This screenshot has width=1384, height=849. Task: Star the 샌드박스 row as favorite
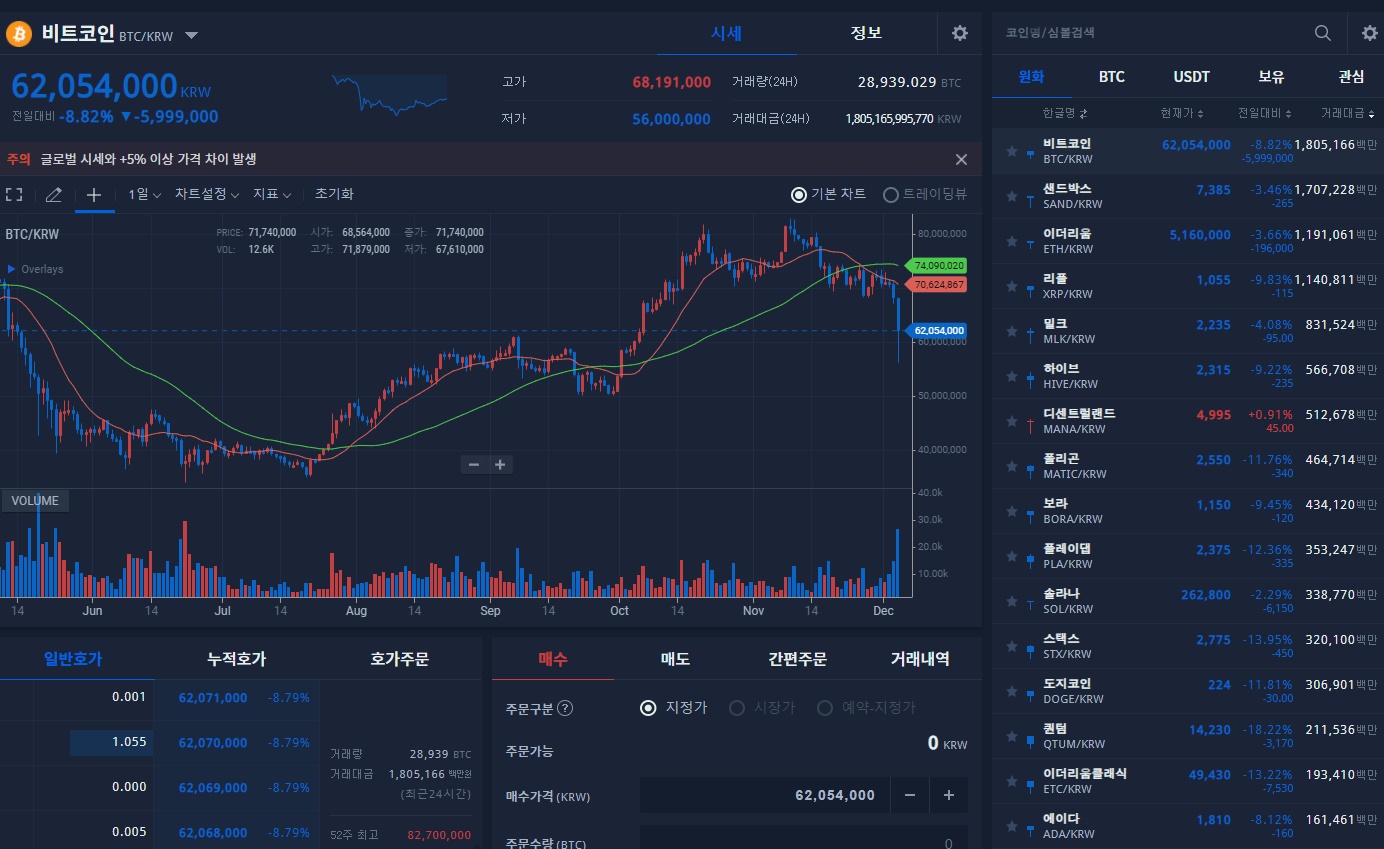[x=1011, y=197]
